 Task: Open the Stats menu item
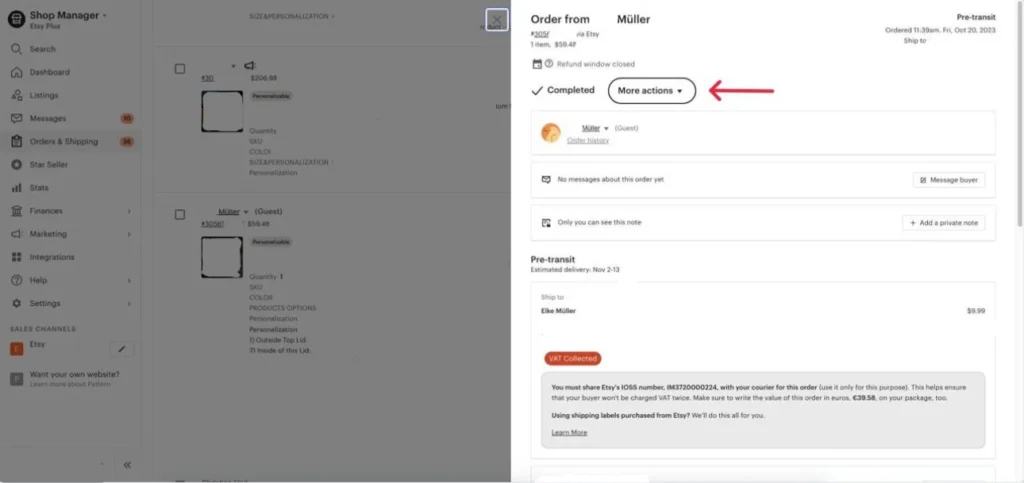pos(39,188)
